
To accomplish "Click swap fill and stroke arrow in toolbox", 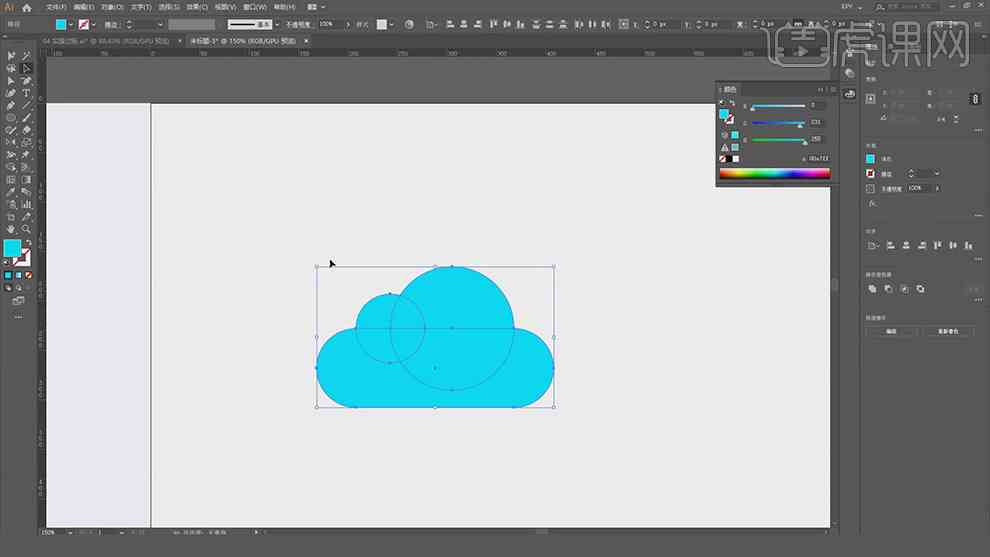I will click(28, 243).
